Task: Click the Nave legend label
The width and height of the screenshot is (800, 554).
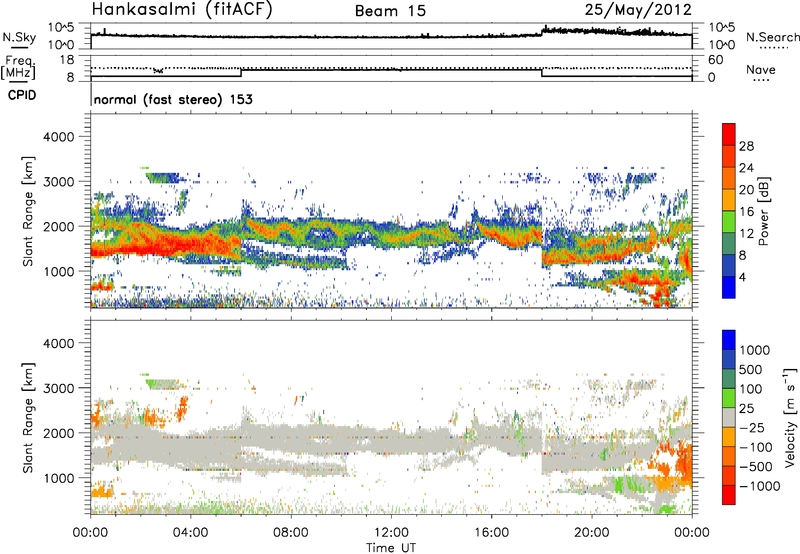Action: 761,69
